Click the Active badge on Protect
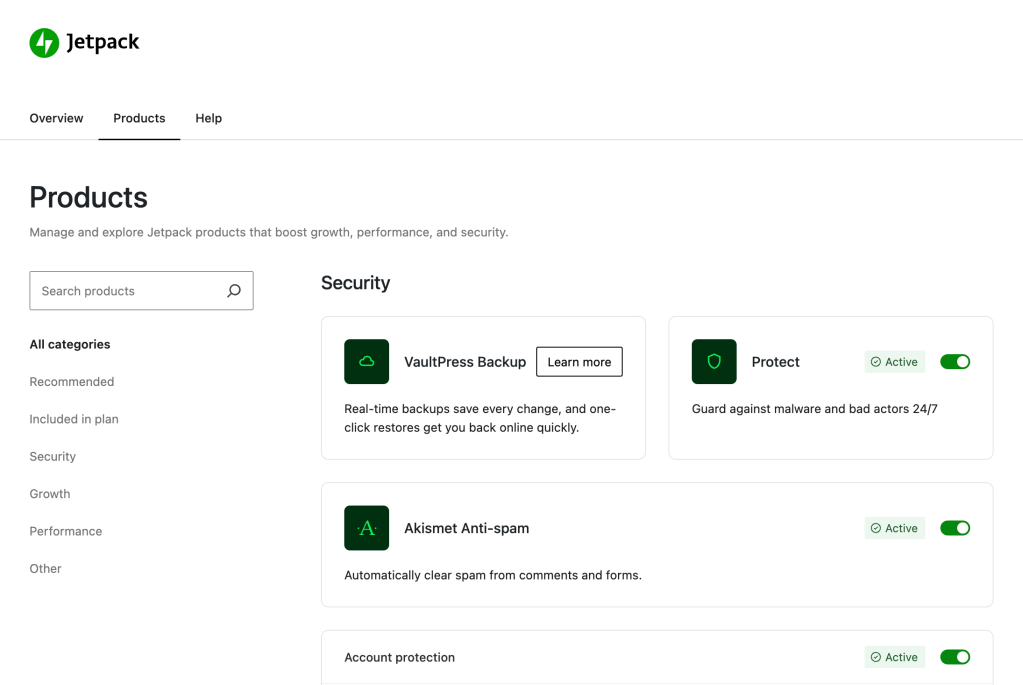The height and width of the screenshot is (685, 1023). coord(894,362)
